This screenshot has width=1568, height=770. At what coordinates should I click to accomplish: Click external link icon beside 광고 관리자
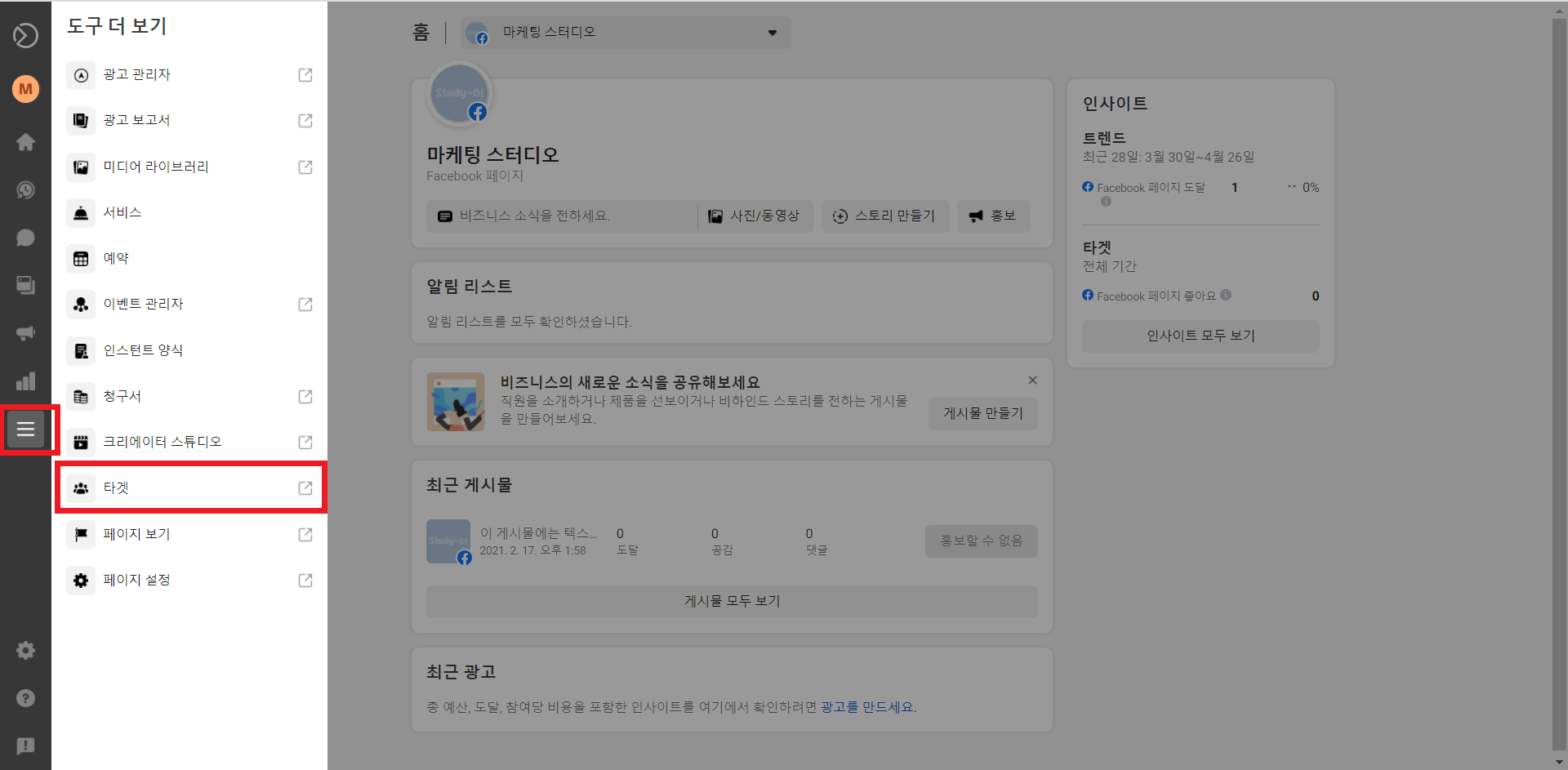click(305, 74)
